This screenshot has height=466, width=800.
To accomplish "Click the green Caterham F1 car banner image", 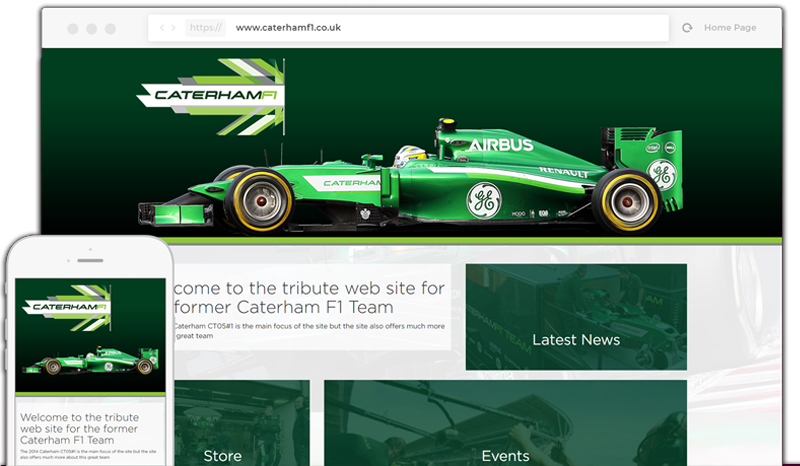I will 411,176.
